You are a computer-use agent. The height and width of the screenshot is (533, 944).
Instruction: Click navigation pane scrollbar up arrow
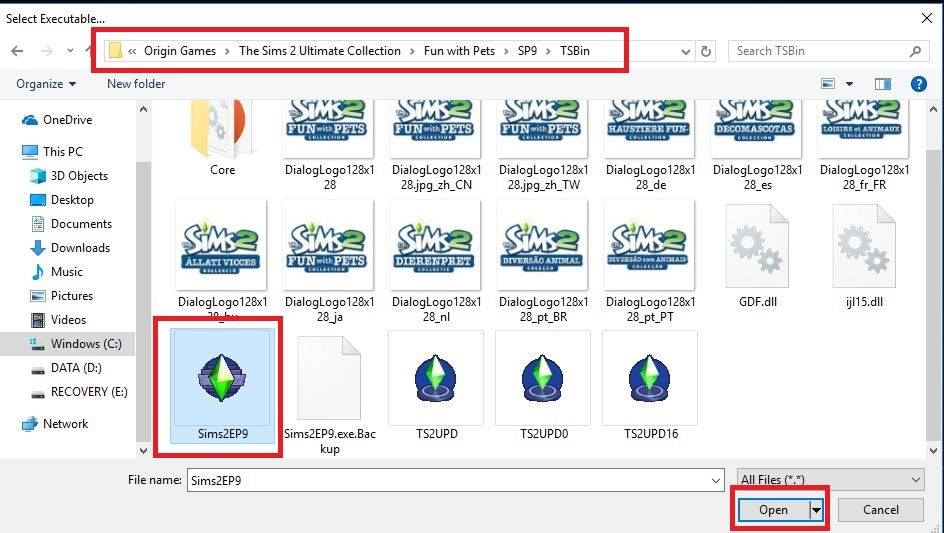tap(143, 110)
